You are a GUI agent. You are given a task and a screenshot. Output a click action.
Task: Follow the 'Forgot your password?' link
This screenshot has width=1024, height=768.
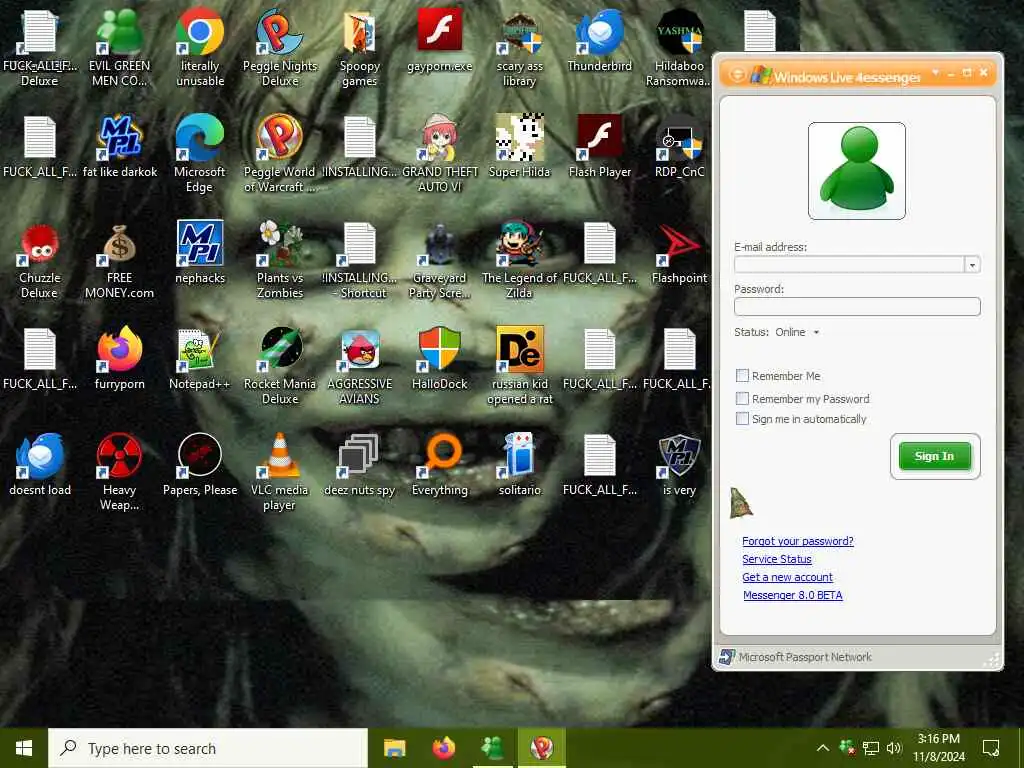click(797, 541)
